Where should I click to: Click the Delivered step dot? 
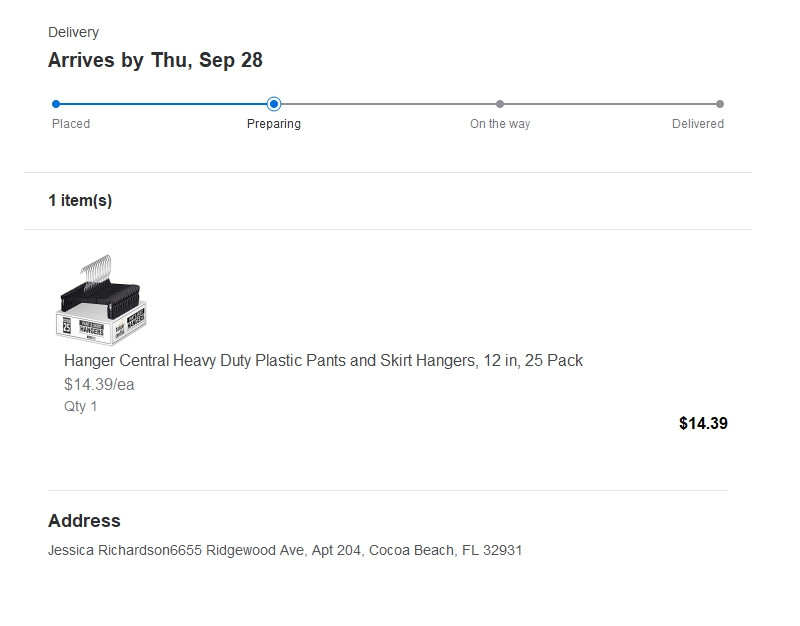[720, 103]
